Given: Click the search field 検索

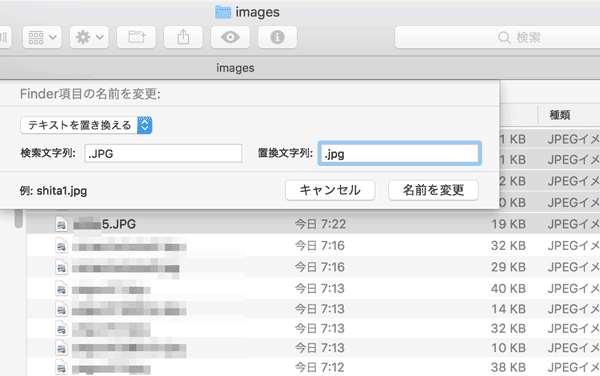Looking at the screenshot, I should pyautogui.click(x=497, y=37).
